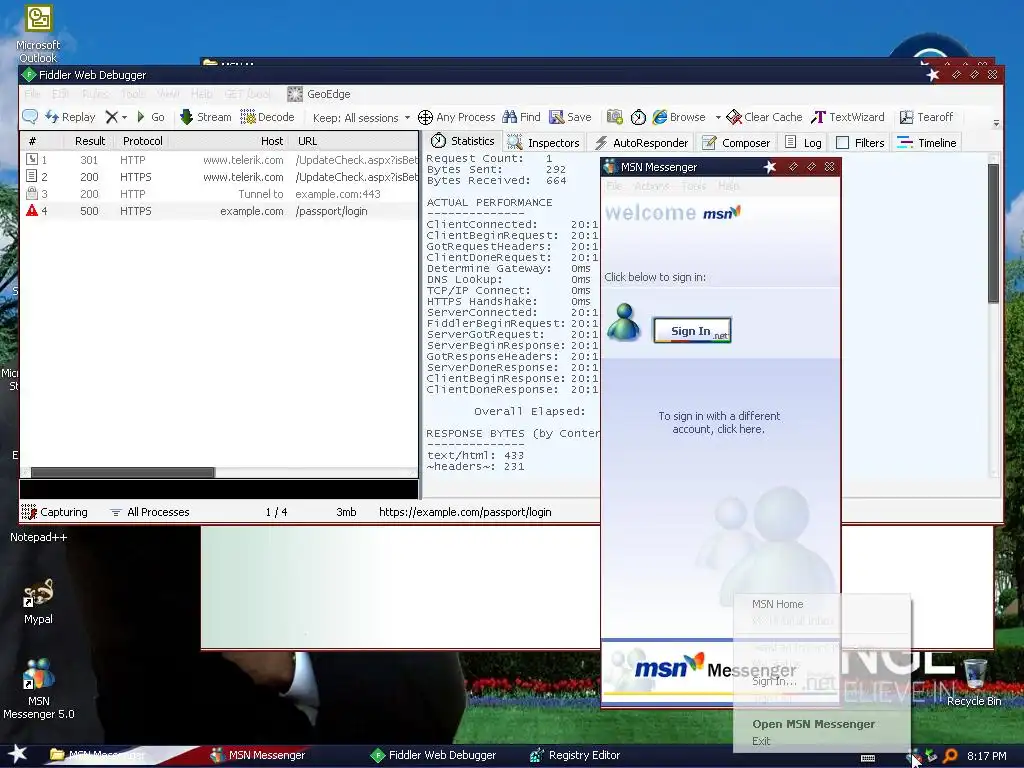Click the Statistics panel vertical scrollbar

[993, 233]
